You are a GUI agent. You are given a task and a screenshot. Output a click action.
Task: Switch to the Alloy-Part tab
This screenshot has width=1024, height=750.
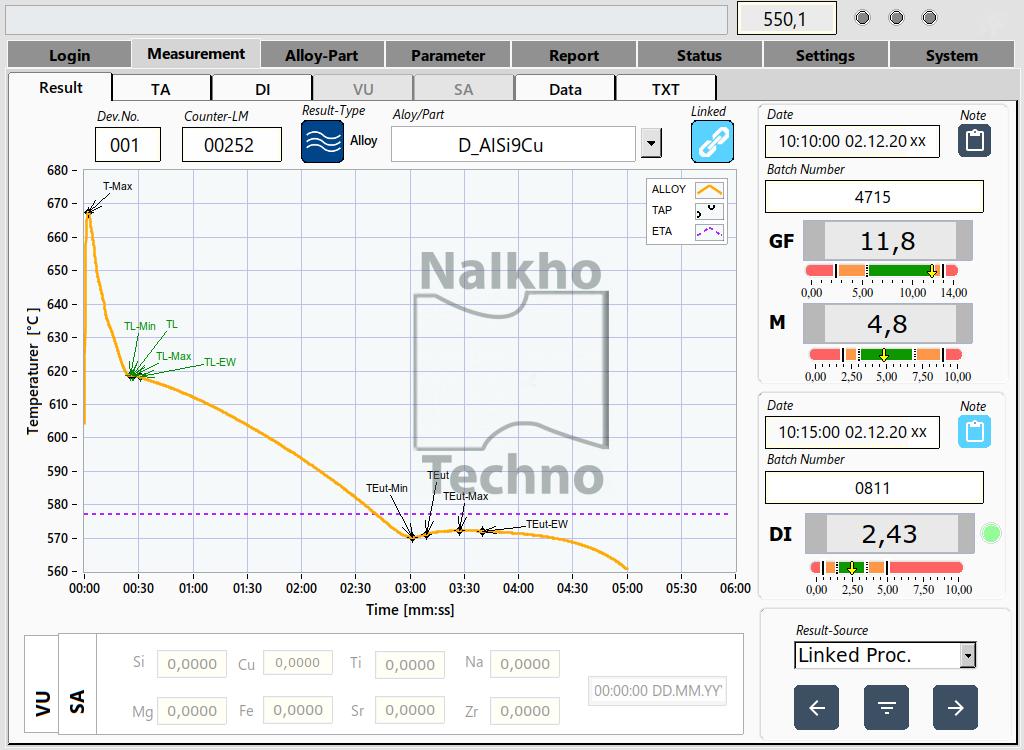(x=321, y=55)
